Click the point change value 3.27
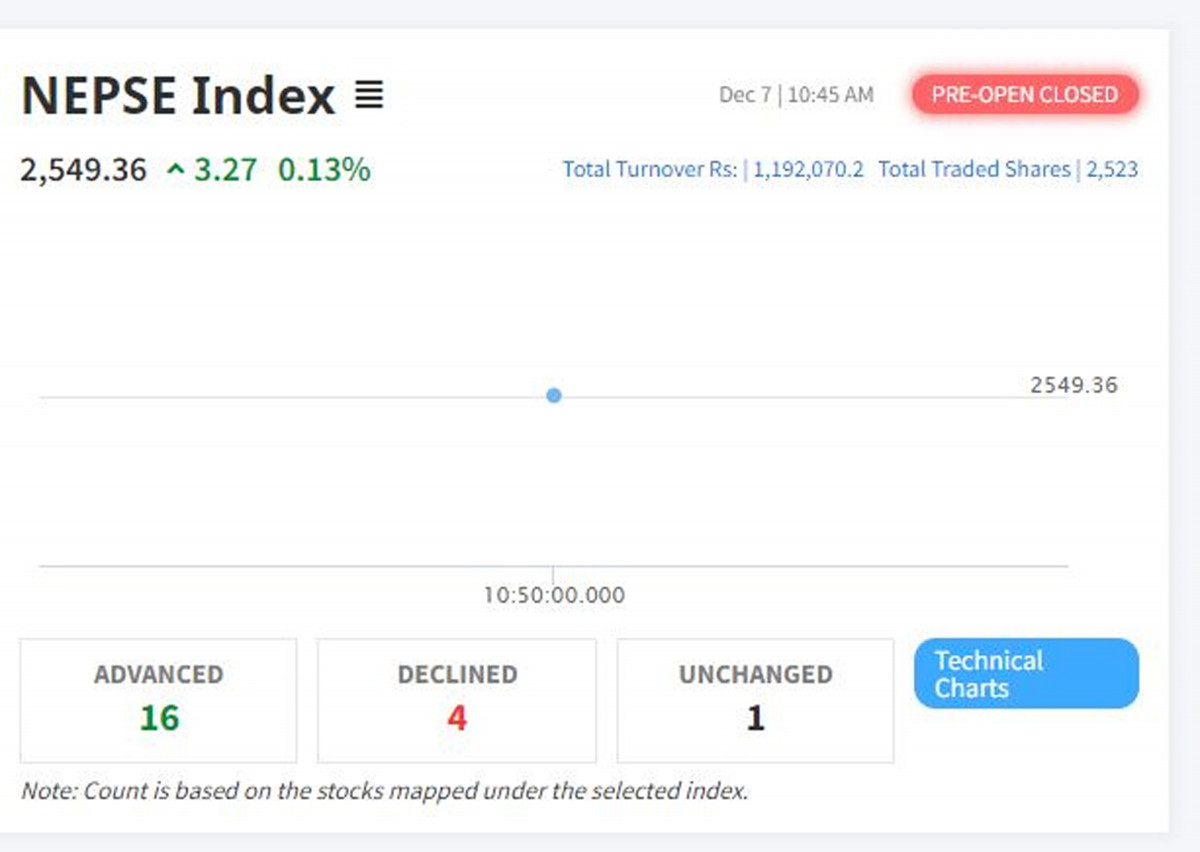The image size is (1200, 852). click(x=225, y=170)
